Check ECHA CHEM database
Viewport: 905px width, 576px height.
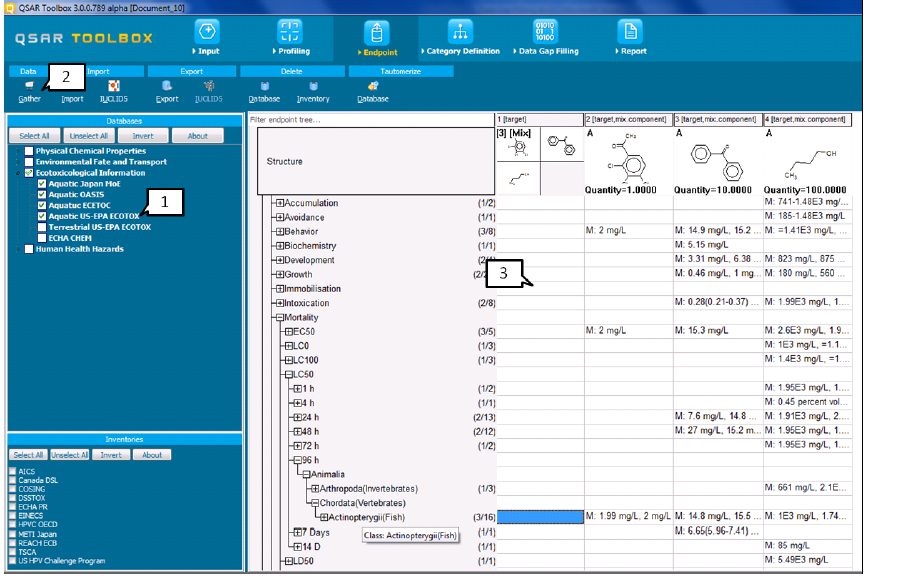[42, 238]
